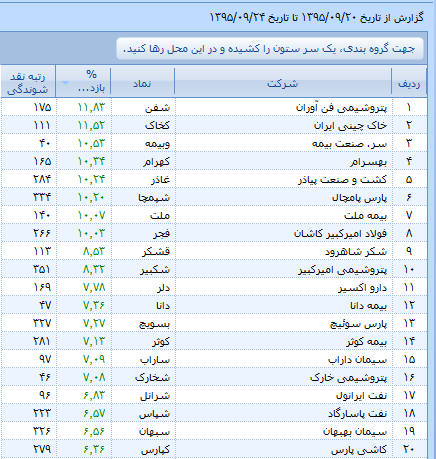Sort by the شرکت column header
This screenshot has width=436, height=459.
(x=283, y=82)
